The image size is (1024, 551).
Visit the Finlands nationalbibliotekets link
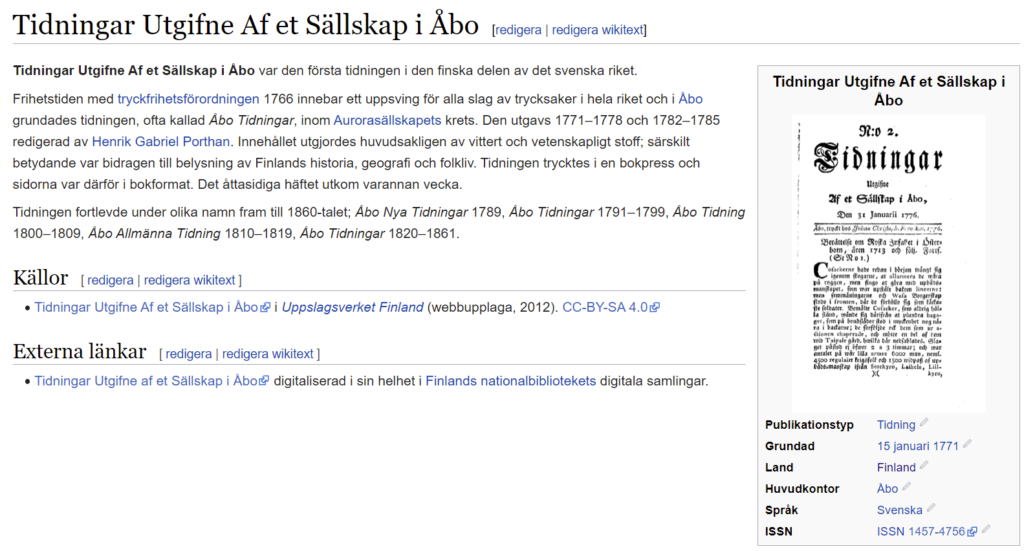click(x=510, y=381)
